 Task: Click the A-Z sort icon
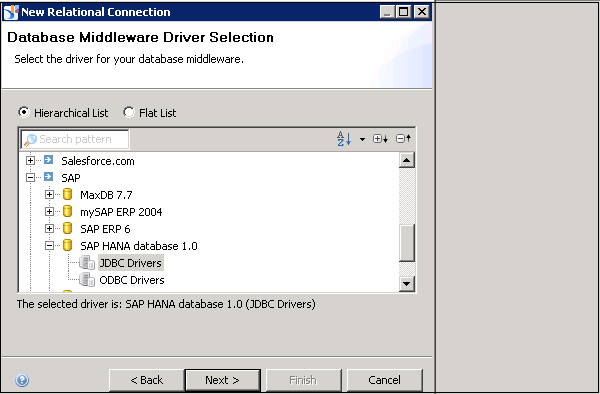[344, 138]
